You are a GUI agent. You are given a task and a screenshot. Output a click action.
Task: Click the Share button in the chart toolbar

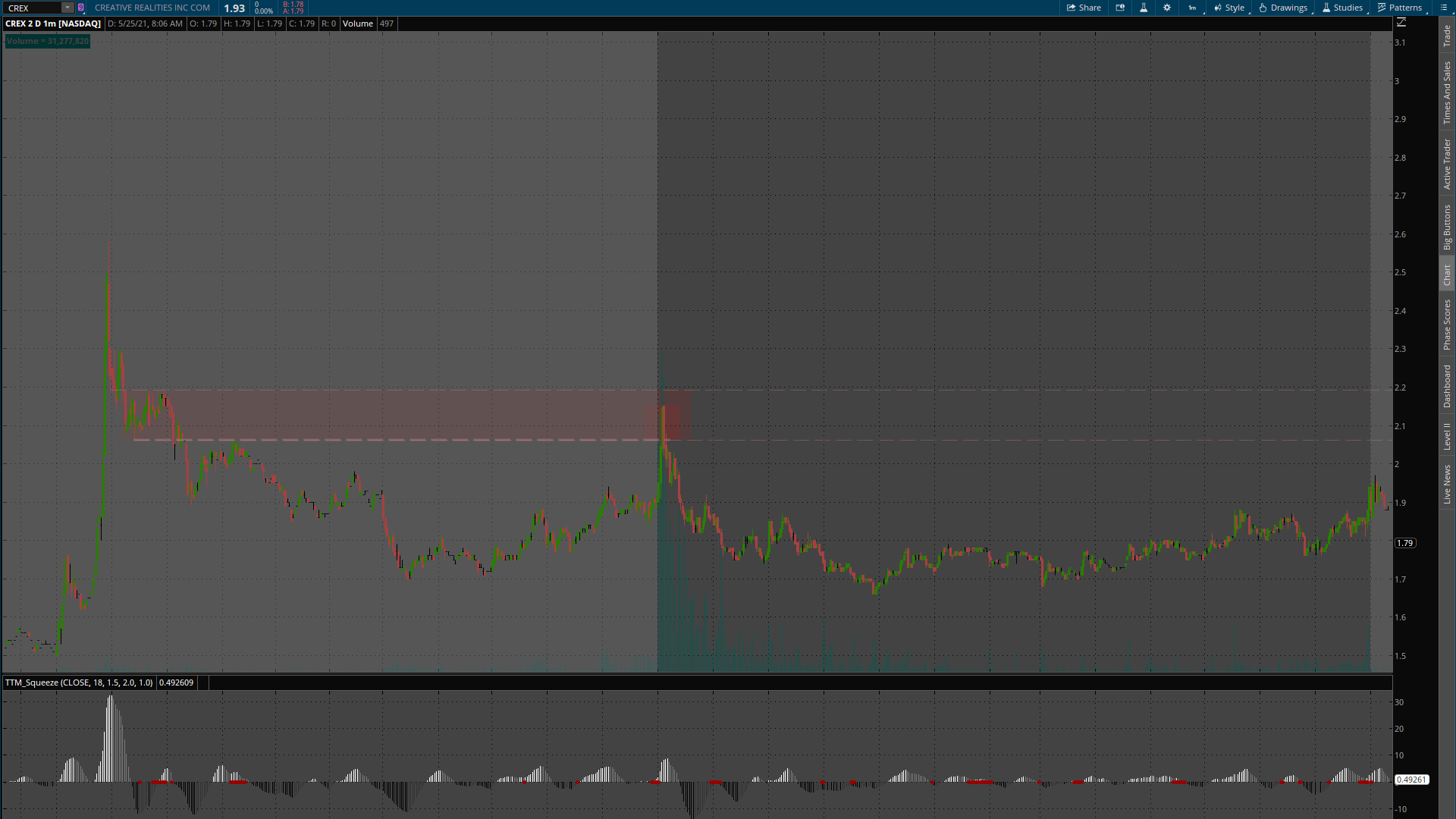coord(1084,8)
